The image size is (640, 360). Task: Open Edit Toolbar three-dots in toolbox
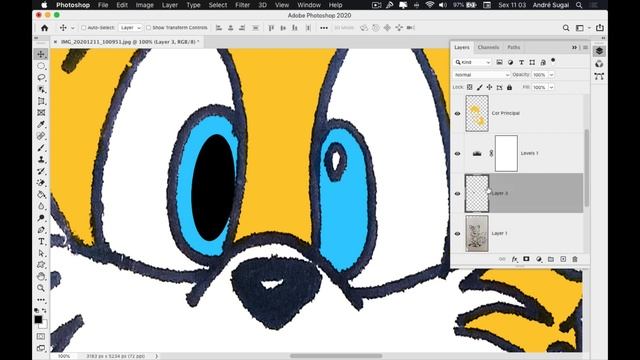tap(41, 300)
